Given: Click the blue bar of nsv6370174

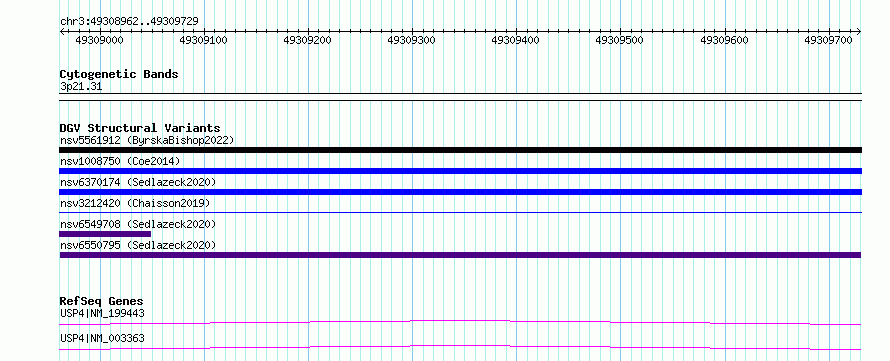Looking at the screenshot, I should tap(460, 192).
